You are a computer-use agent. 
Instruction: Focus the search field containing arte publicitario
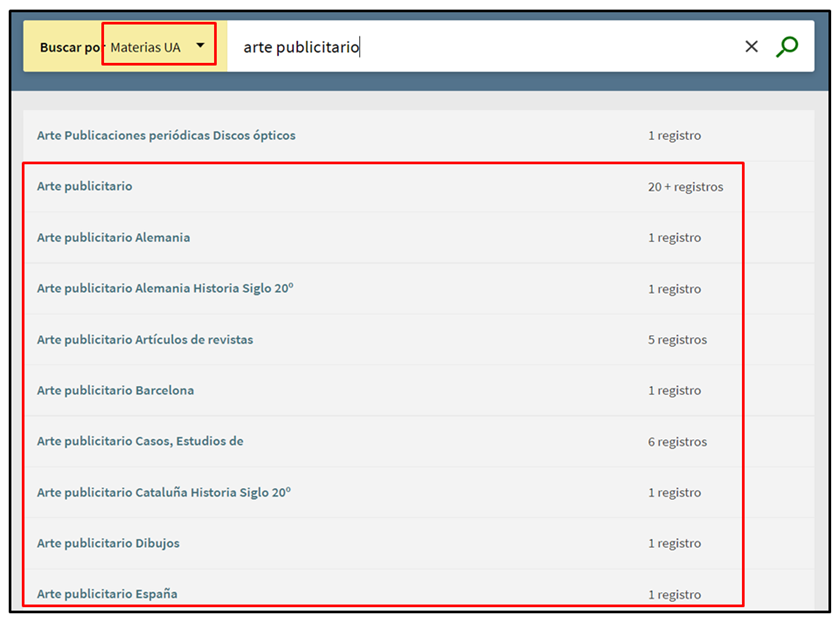(x=480, y=47)
